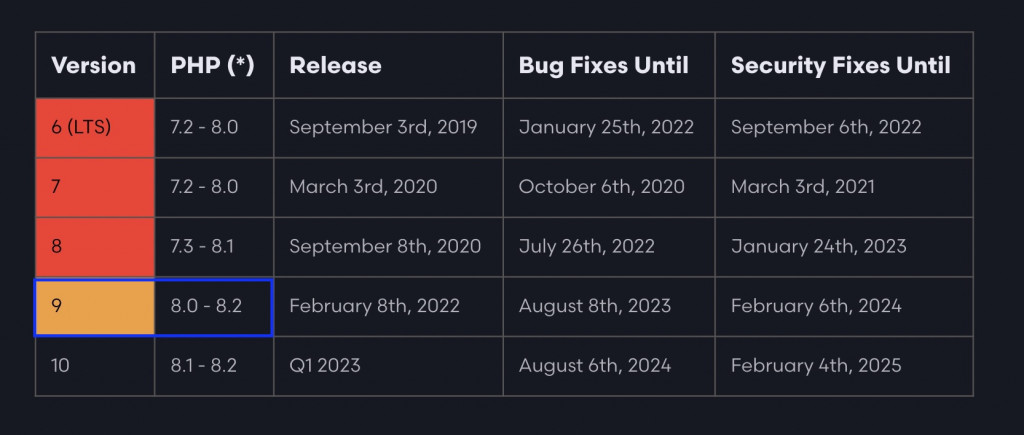The image size is (1024, 435).
Task: Click the Bug Fixes Until header
Action: pos(609,65)
